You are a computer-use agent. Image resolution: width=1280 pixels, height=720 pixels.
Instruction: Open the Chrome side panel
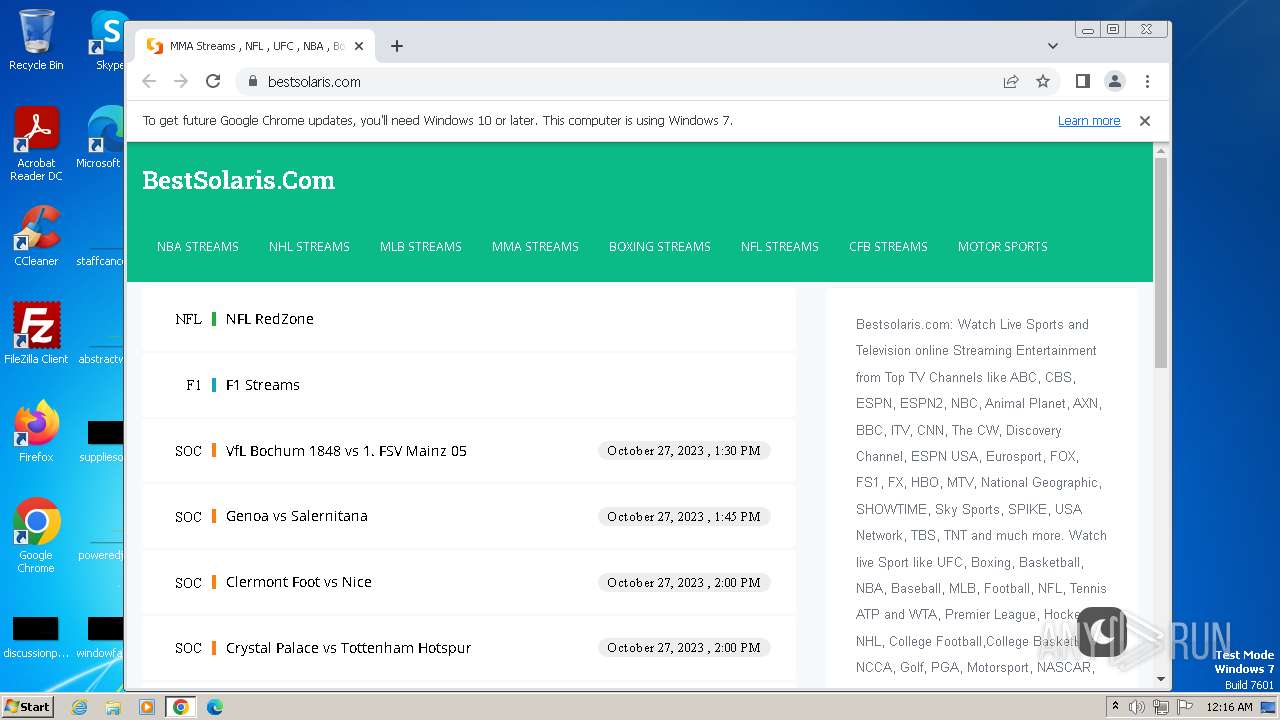click(x=1082, y=81)
